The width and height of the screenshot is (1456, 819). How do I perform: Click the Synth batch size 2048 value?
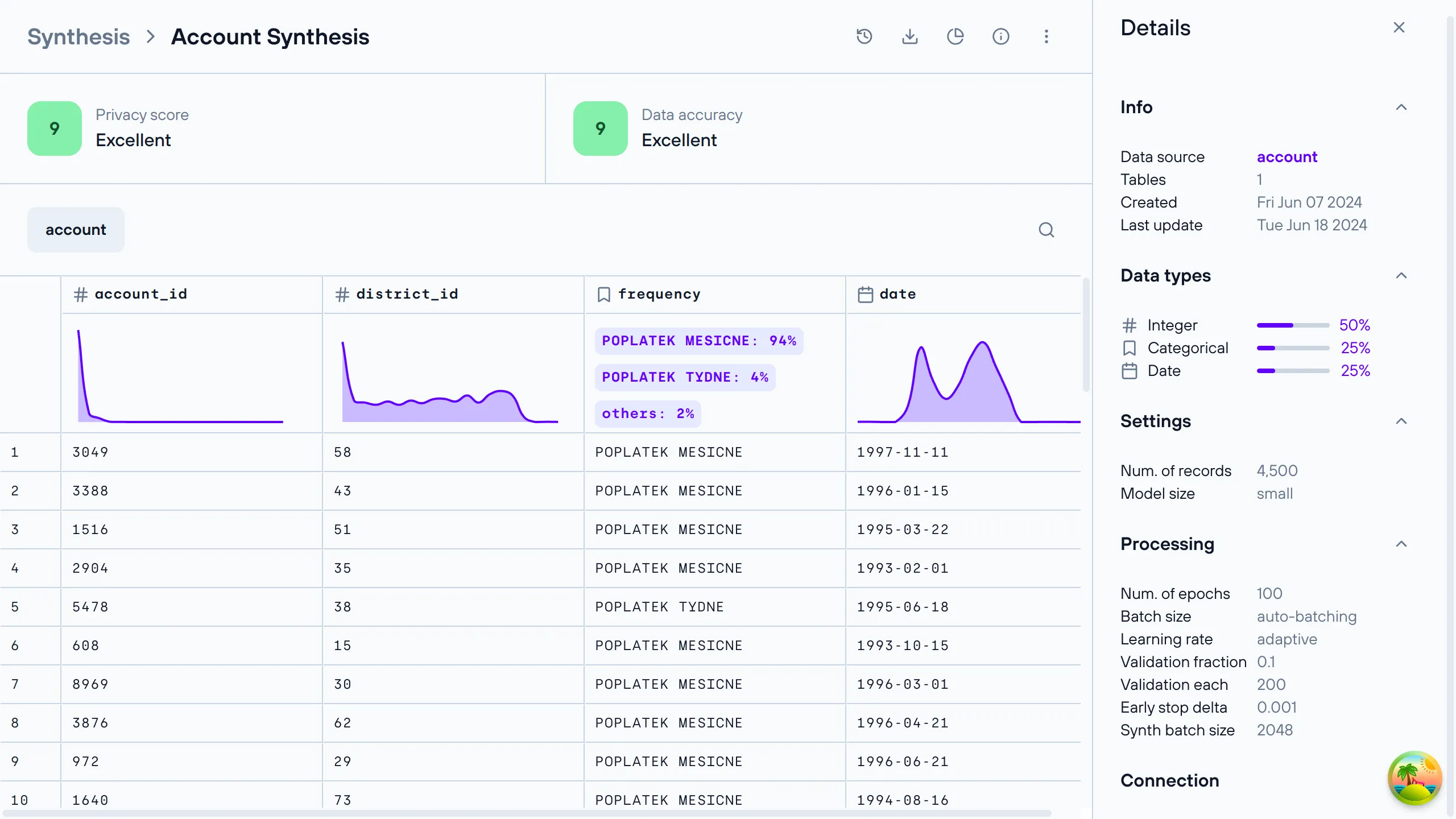(1275, 730)
